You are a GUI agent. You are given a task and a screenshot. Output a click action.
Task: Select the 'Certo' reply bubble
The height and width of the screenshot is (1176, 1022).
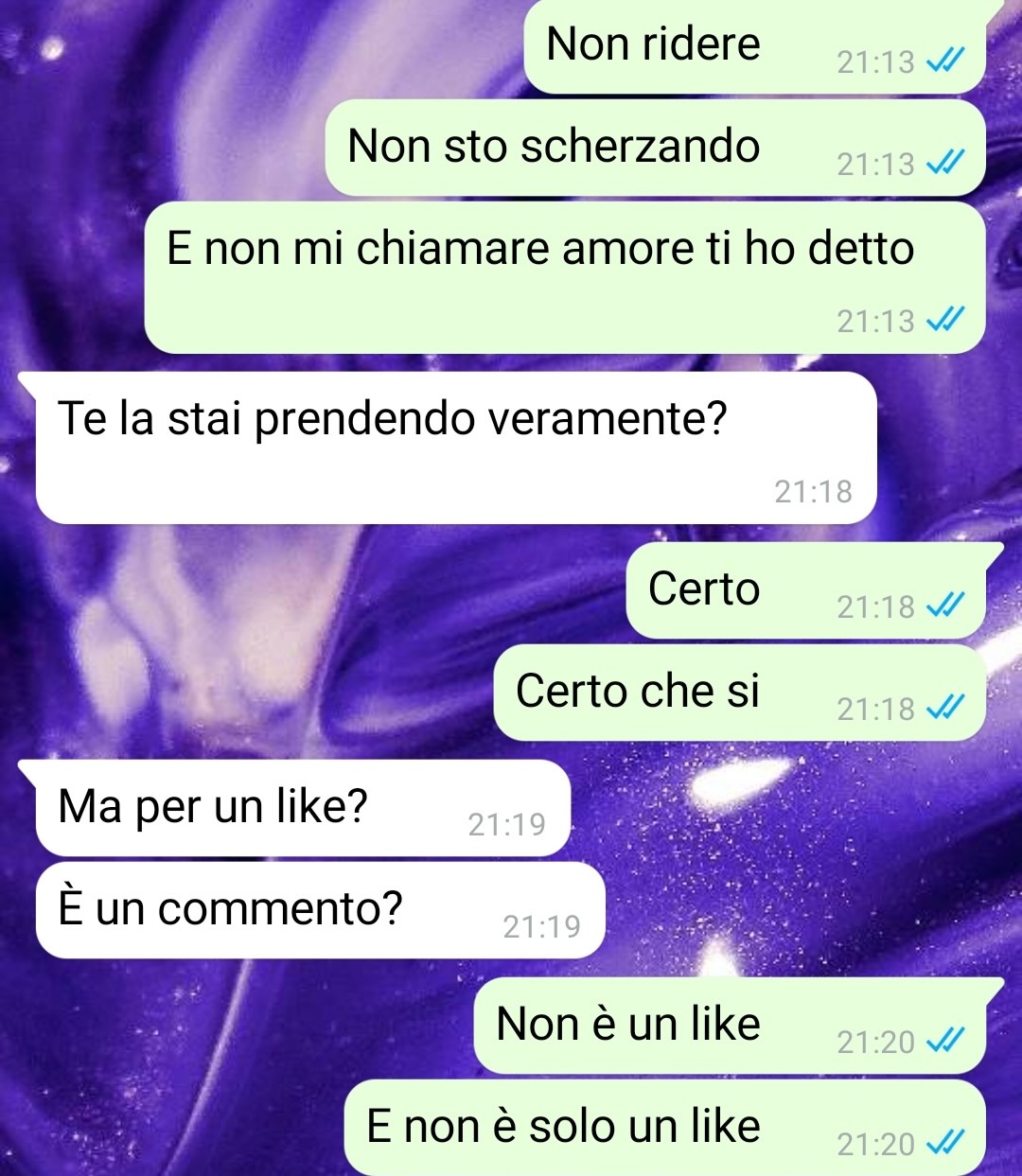click(x=806, y=590)
